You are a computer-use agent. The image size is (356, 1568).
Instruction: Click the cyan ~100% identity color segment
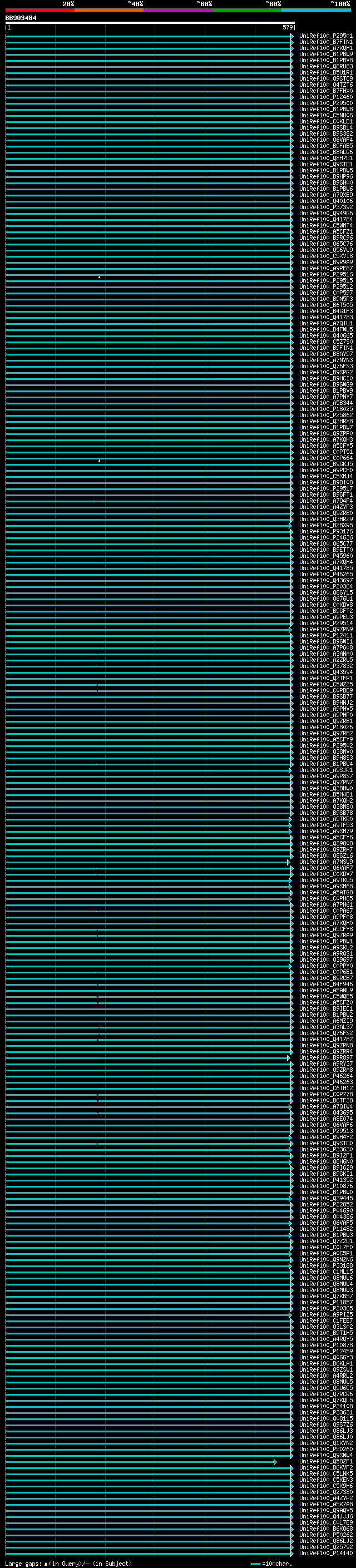317,10
